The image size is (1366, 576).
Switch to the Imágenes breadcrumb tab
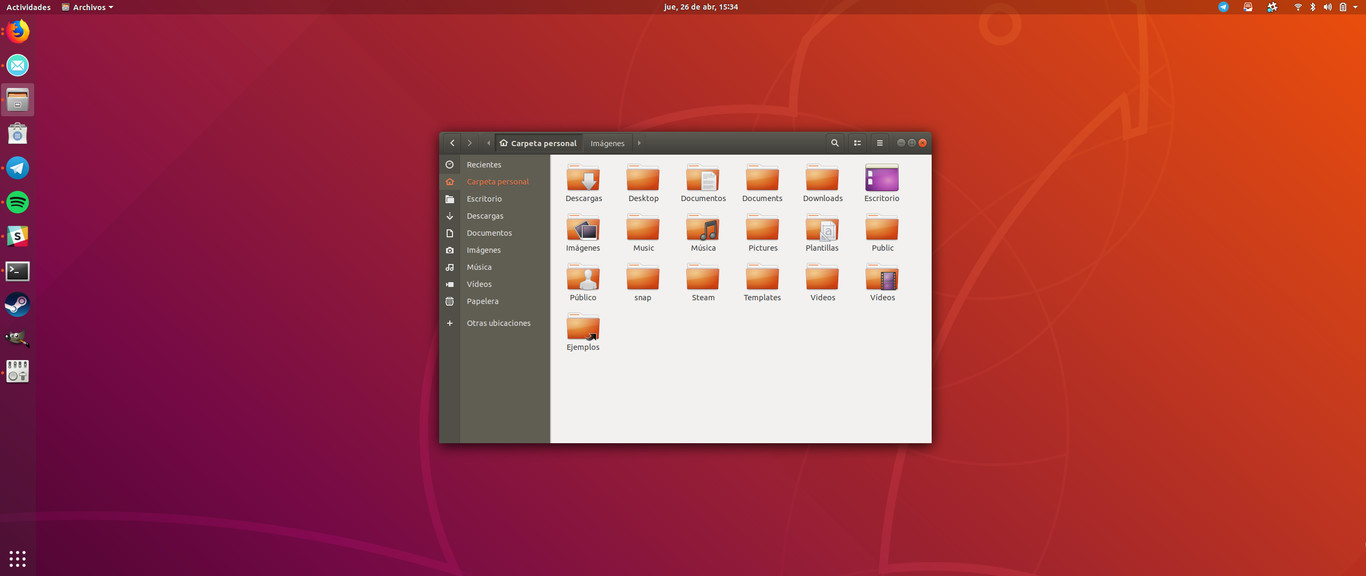(607, 143)
